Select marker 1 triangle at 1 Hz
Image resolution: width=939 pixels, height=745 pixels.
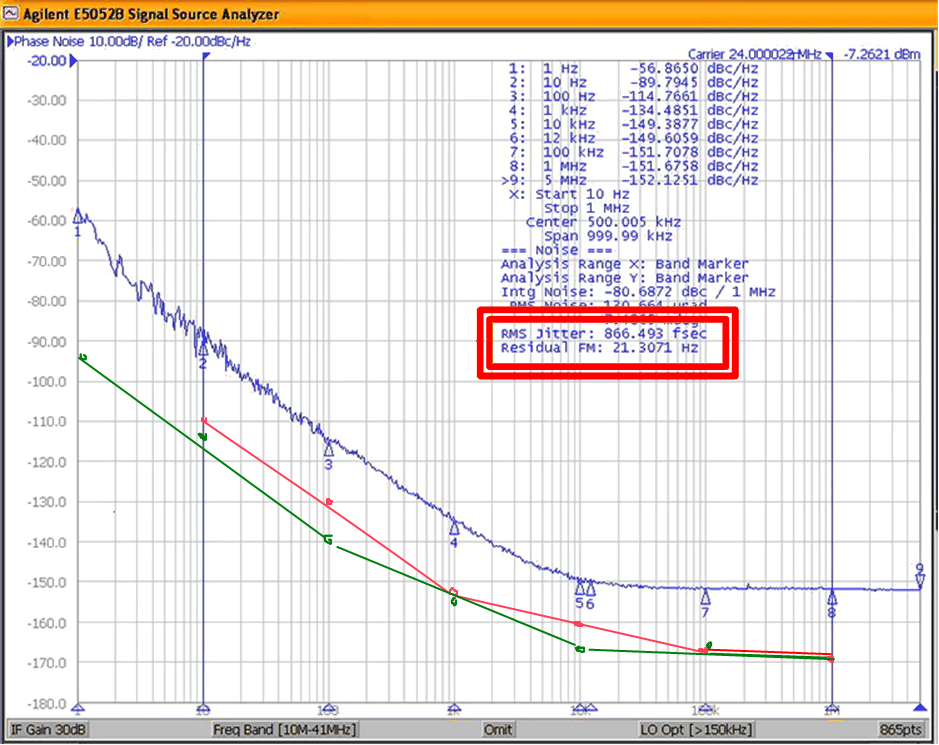(78, 215)
